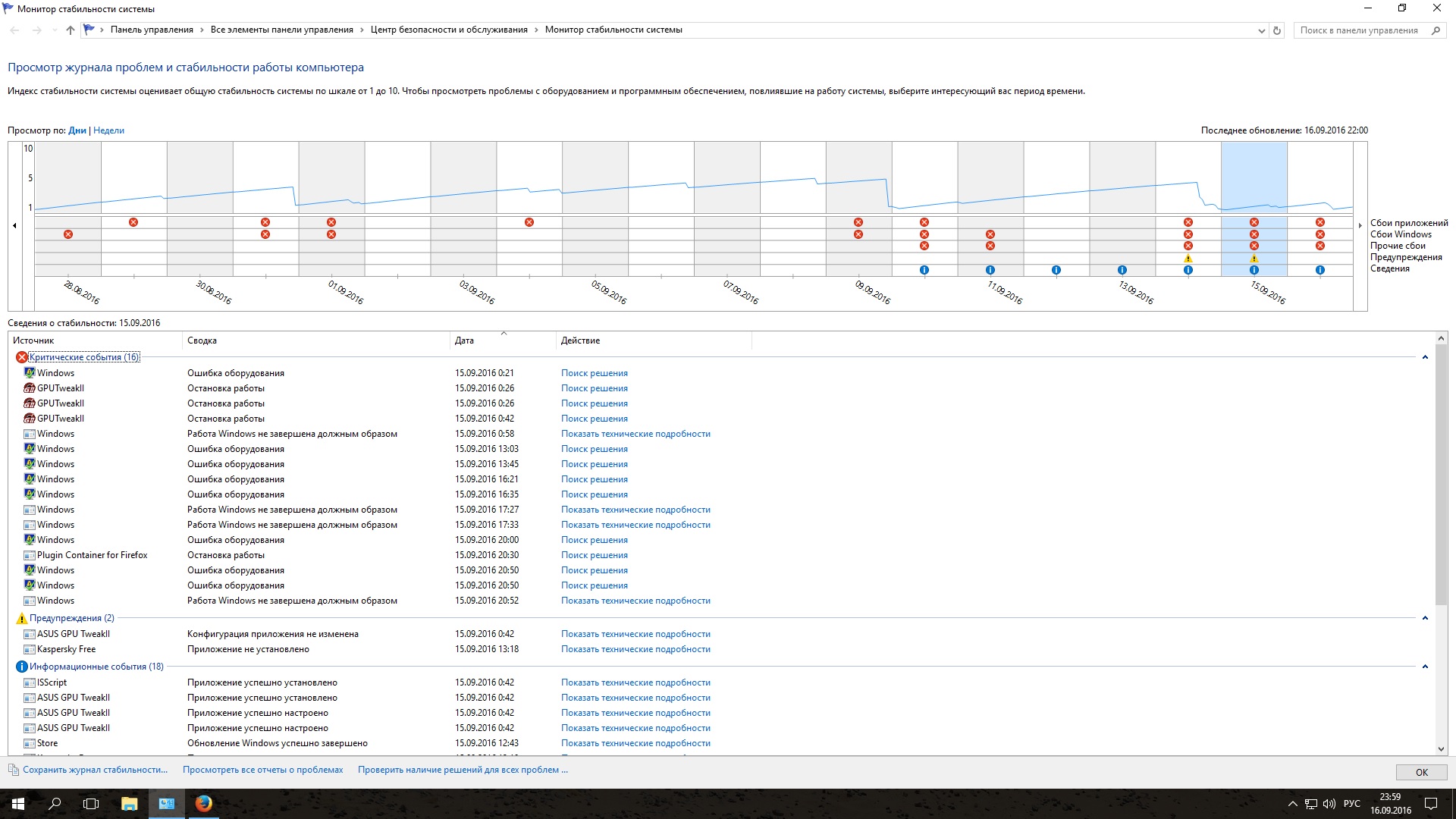
Task: Click the control panel search field
Action: pos(1358,30)
